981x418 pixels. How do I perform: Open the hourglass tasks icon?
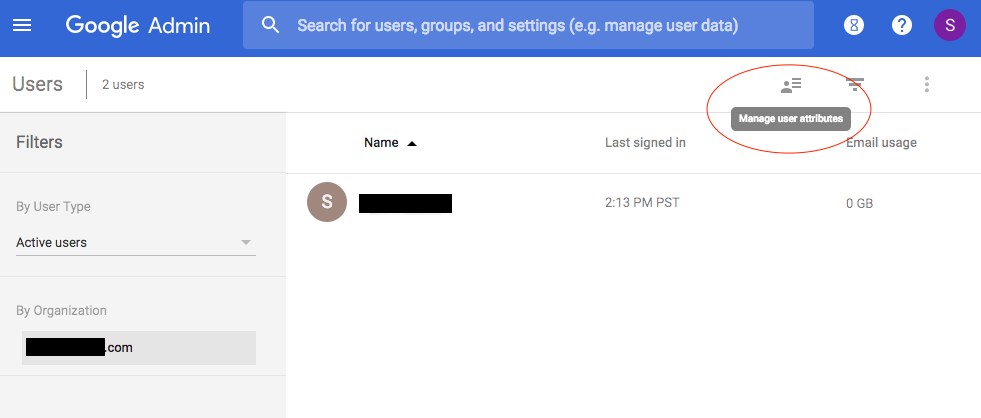853,25
